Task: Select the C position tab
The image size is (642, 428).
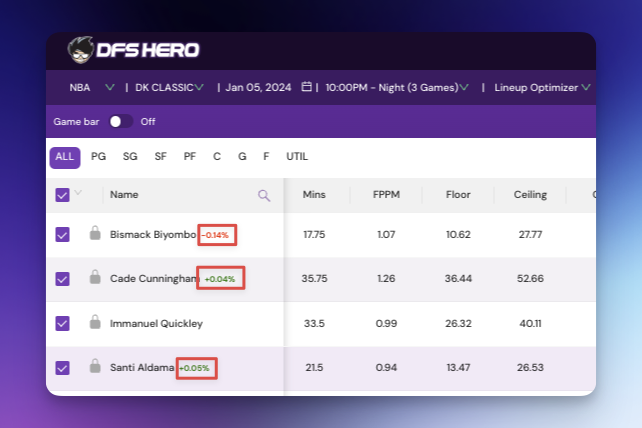Action: pyautogui.click(x=217, y=156)
